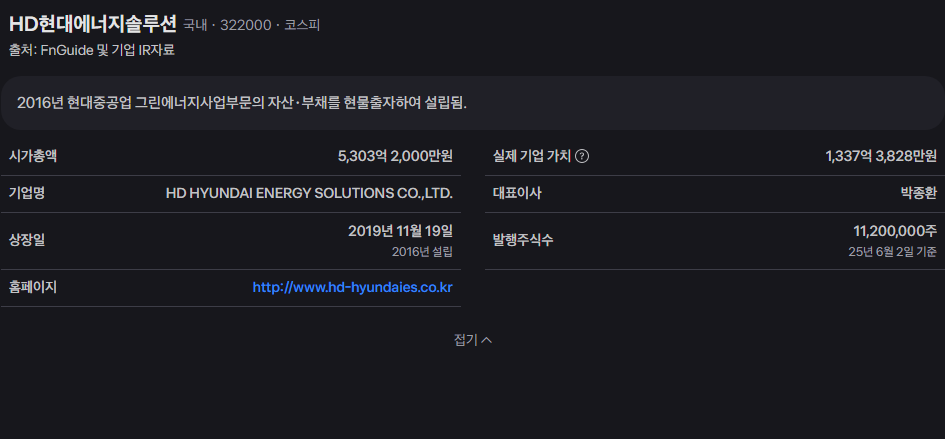Select the 상장일 row label
This screenshot has width=945, height=439.
click(27, 240)
